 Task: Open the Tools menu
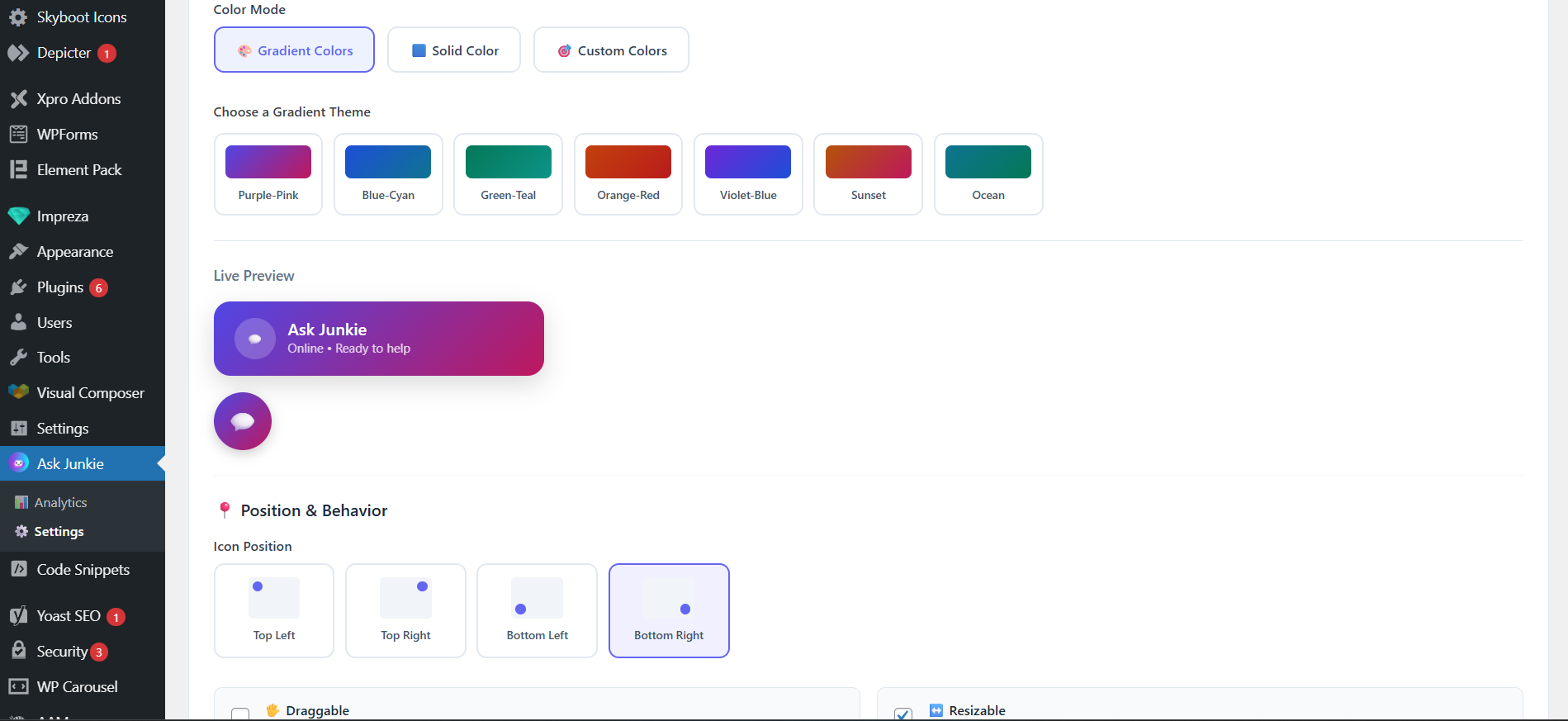click(x=83, y=358)
